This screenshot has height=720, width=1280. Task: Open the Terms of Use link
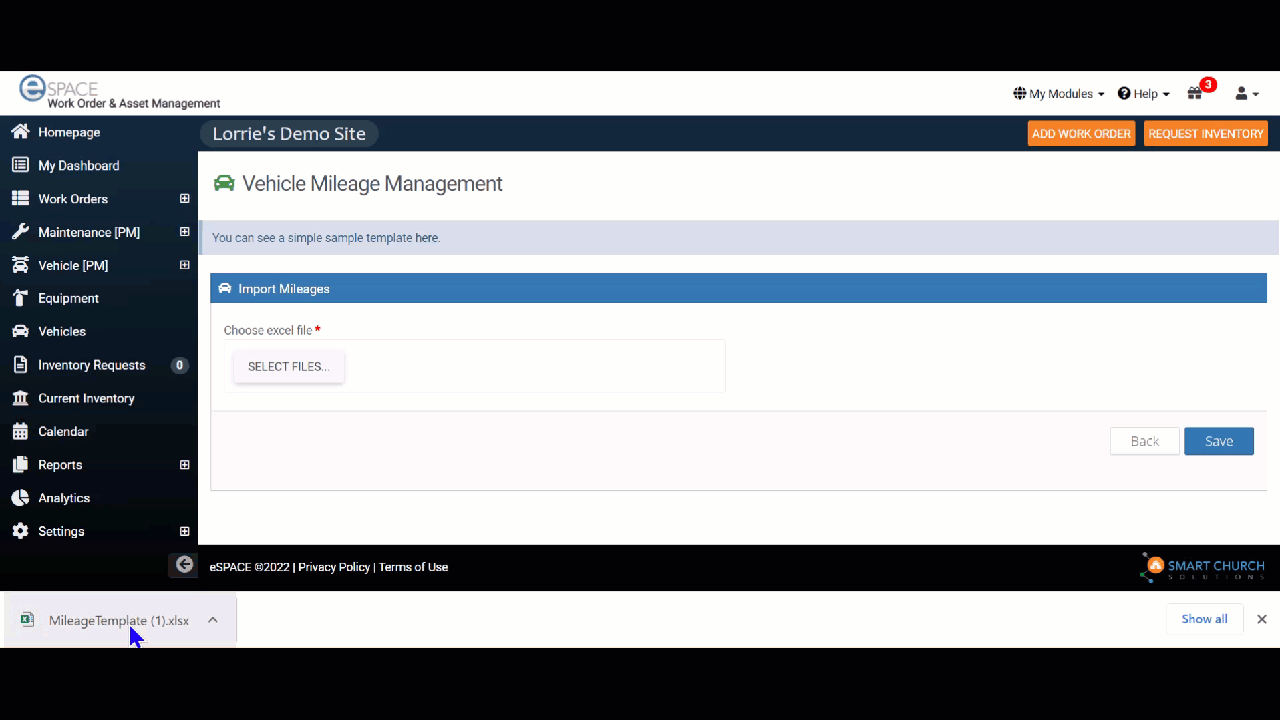(x=413, y=567)
